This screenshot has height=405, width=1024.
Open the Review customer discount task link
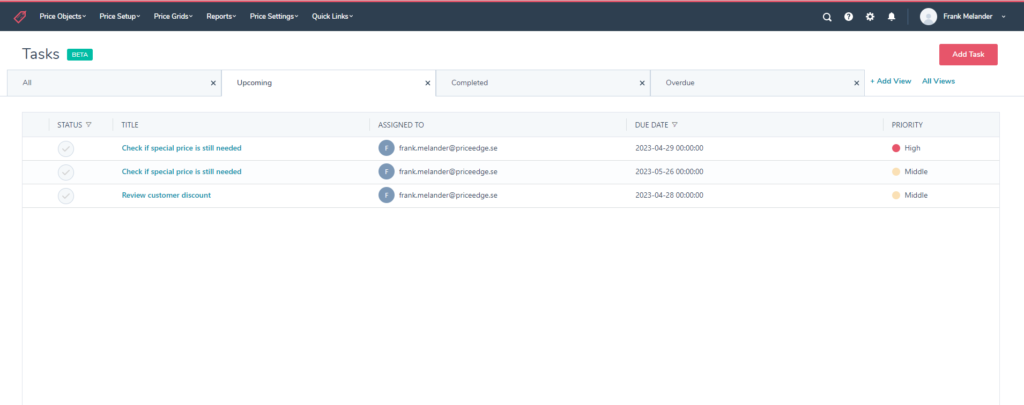click(166, 195)
